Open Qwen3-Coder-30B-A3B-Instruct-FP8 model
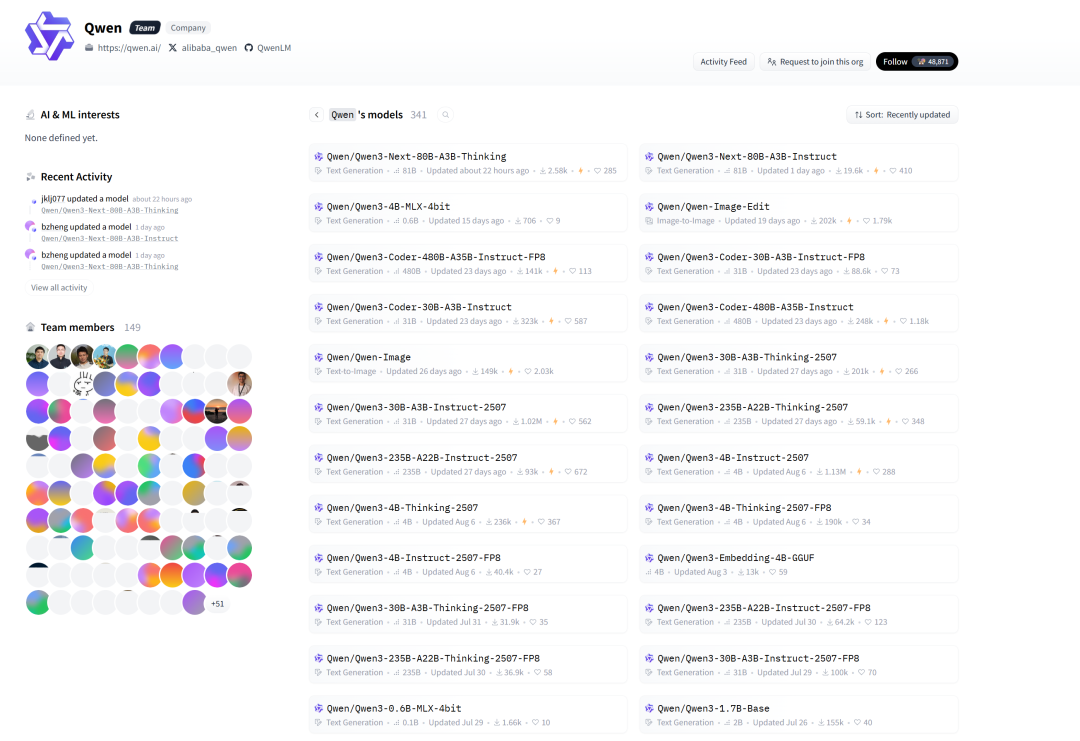Screen dimensions: 1080x741 (x=799, y=263)
